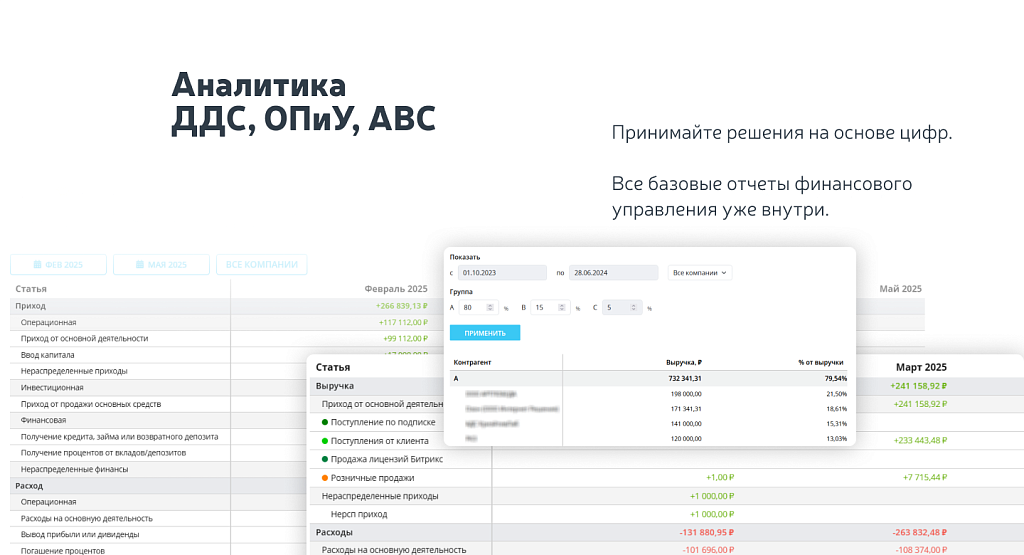Click the ВСЕ КОМПАНИИ filter button
Viewport: 1024px width, 555px height.
pos(261,265)
